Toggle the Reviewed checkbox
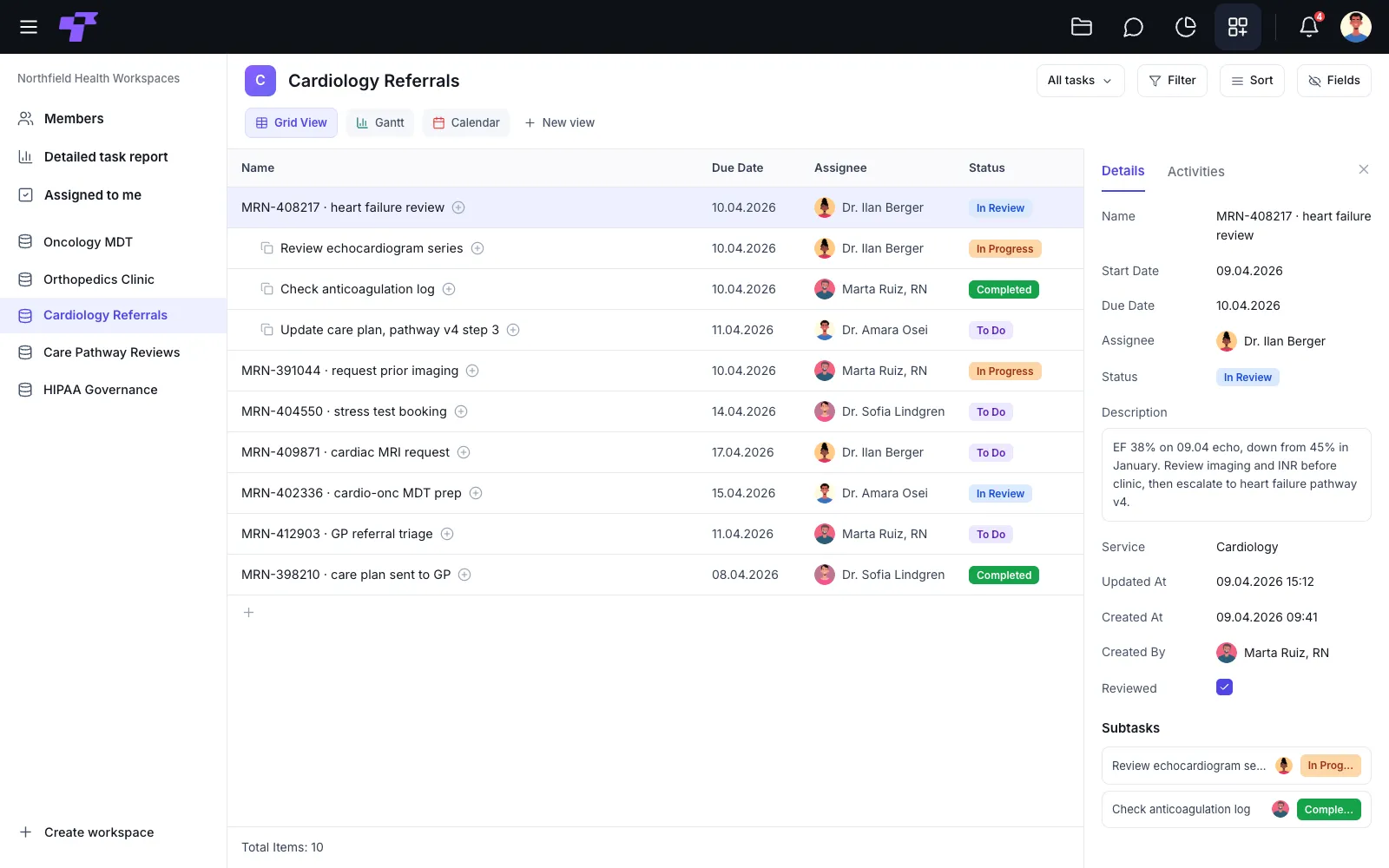1389x868 pixels. pyautogui.click(x=1225, y=687)
